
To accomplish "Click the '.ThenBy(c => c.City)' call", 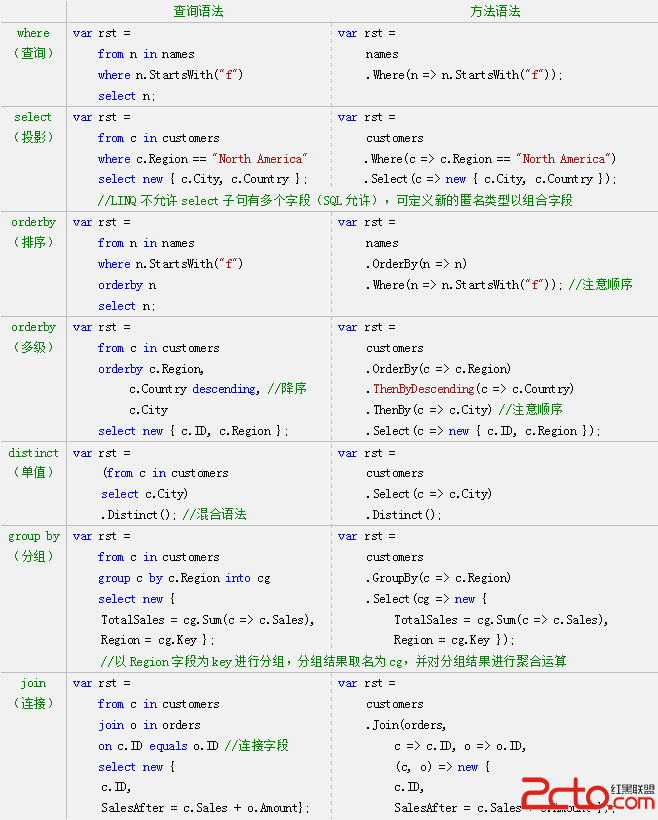I will 429,409.
